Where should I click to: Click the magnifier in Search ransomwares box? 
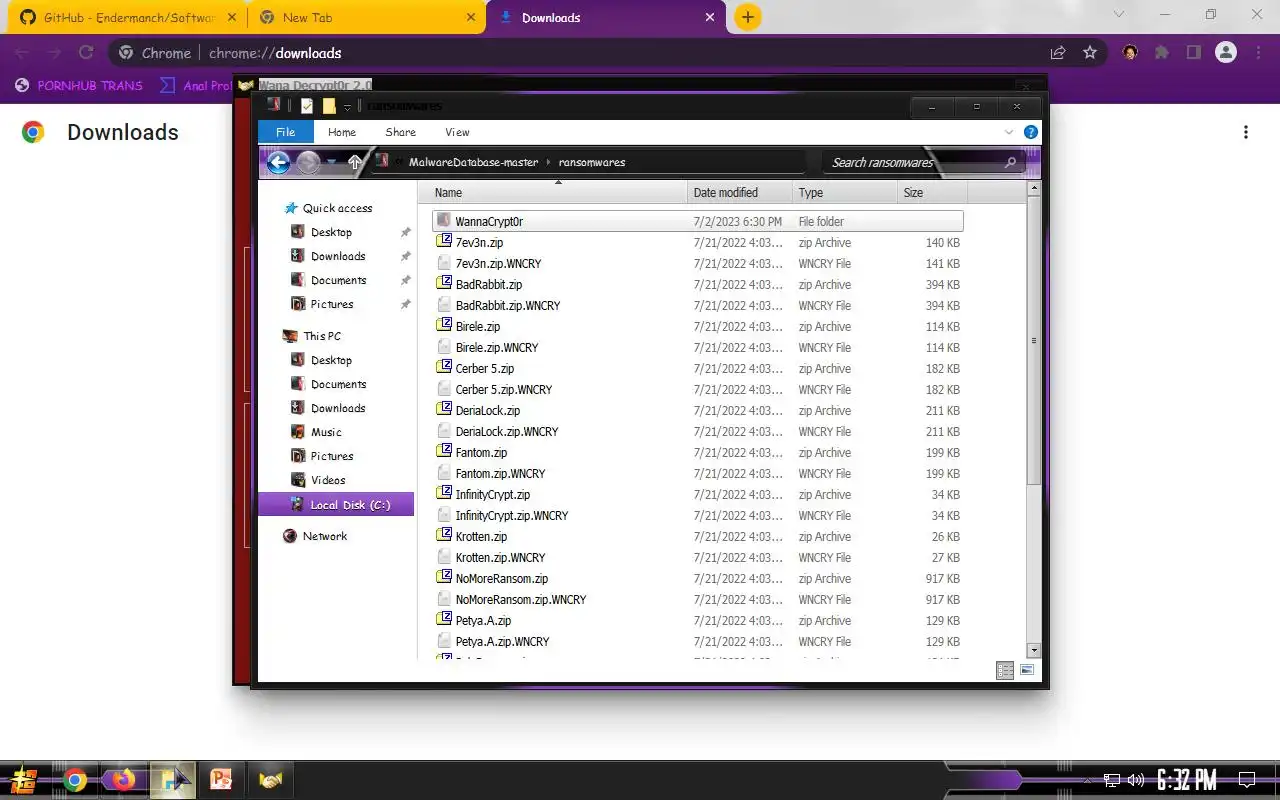tap(1010, 162)
